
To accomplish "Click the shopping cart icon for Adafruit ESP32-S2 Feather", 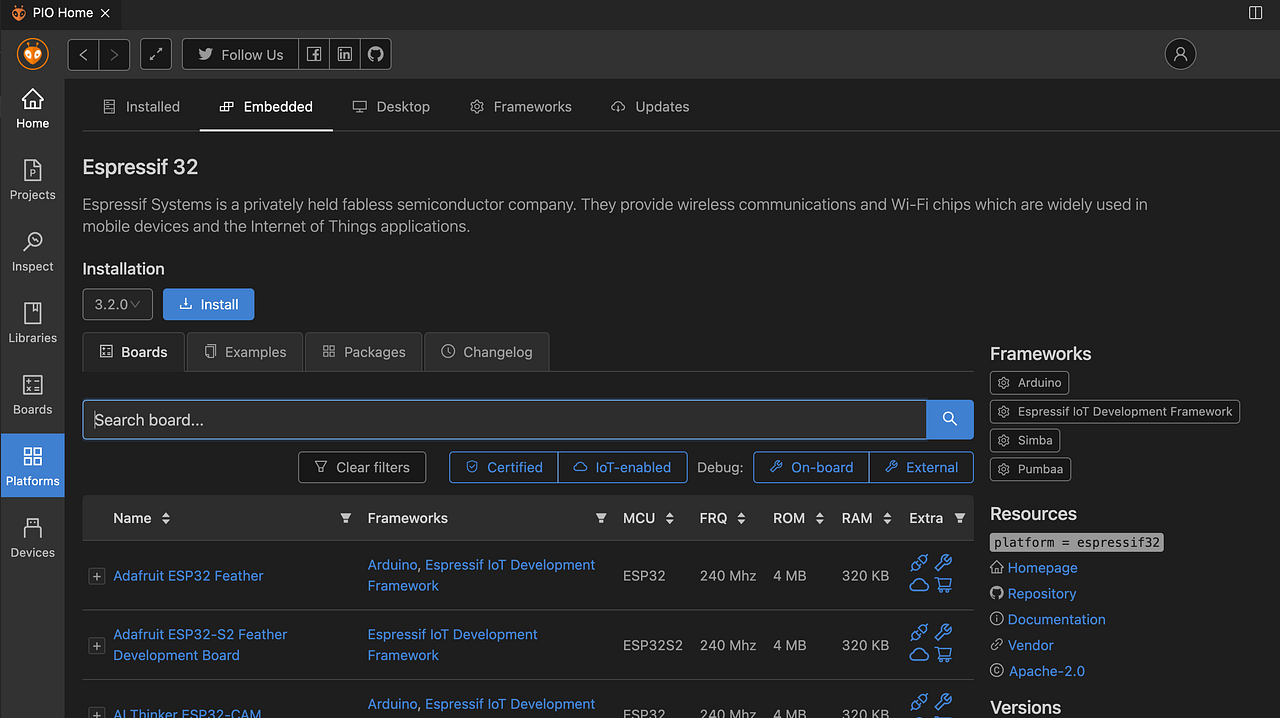I will click(943, 652).
